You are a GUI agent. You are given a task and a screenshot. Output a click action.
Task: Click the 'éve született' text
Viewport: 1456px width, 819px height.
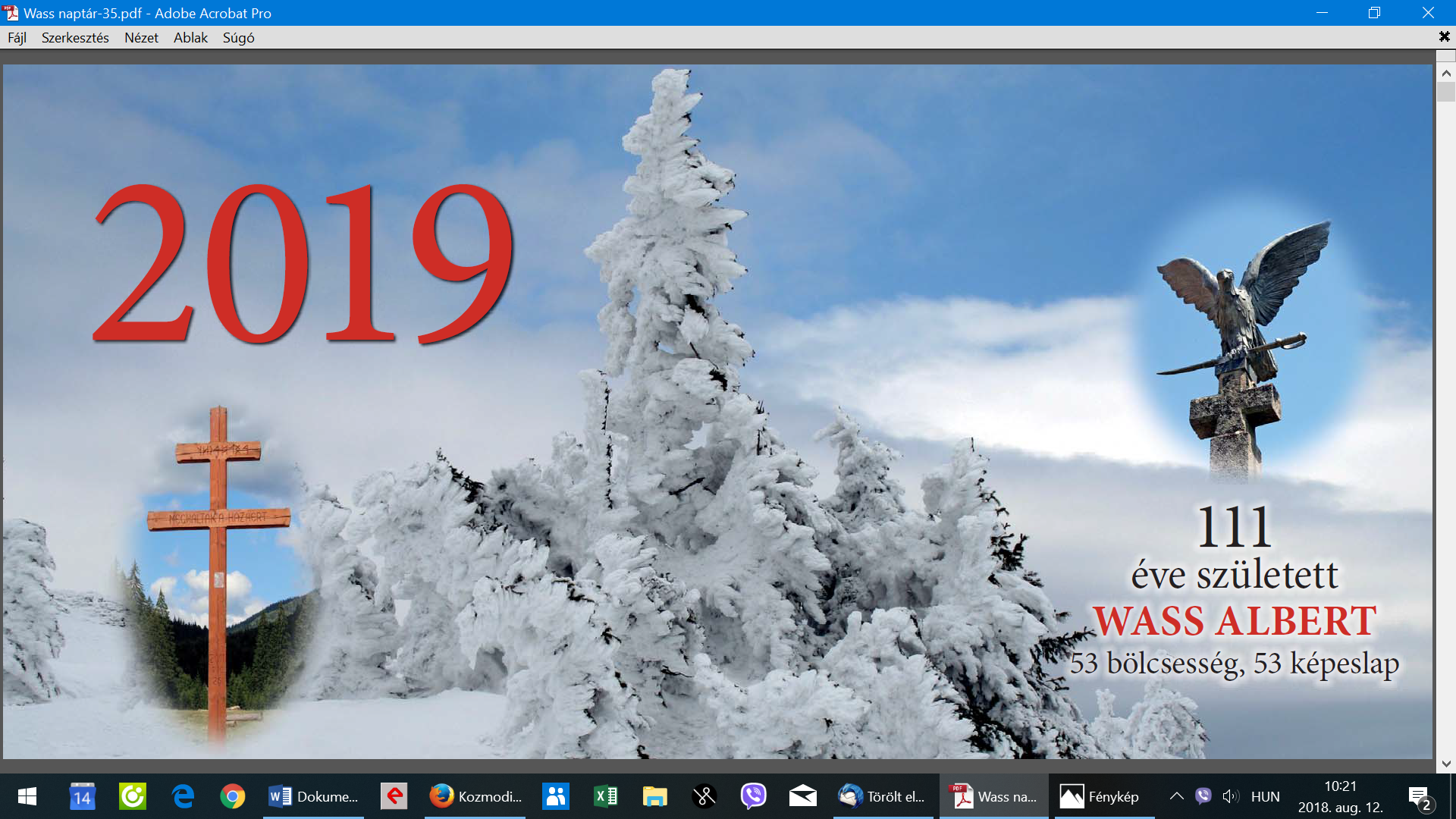click(x=1235, y=575)
